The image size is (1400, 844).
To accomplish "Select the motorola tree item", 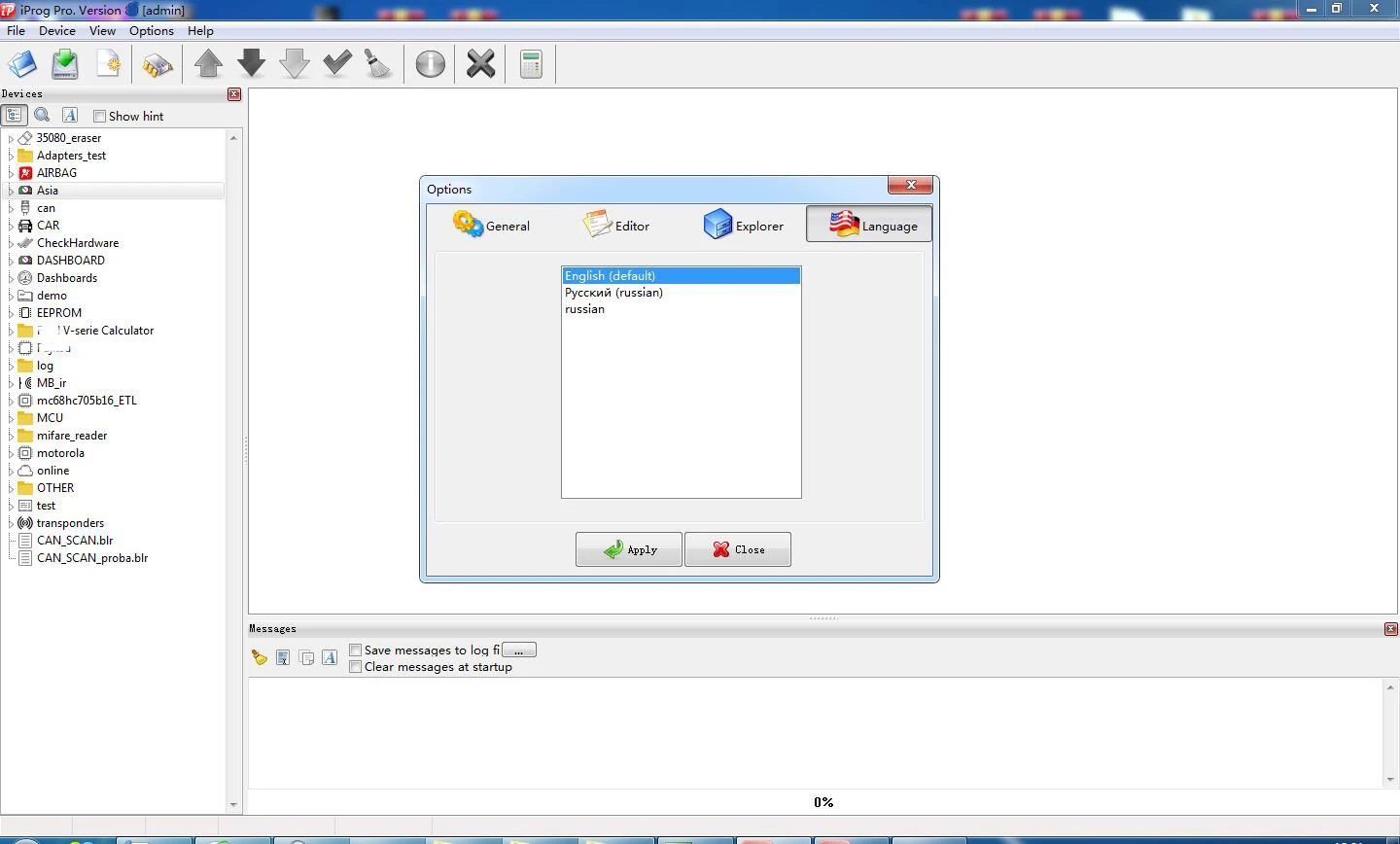I will pyautogui.click(x=60, y=453).
